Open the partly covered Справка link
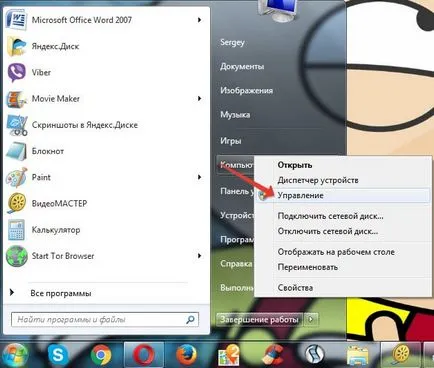The height and width of the screenshot is (368, 434). (235, 264)
